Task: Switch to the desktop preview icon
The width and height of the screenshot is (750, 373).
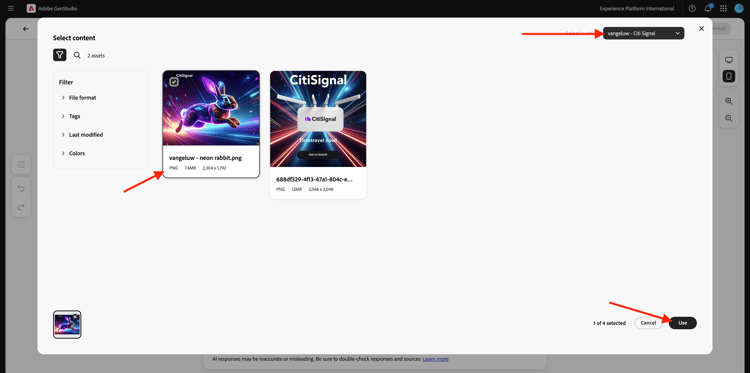Action: 728,60
